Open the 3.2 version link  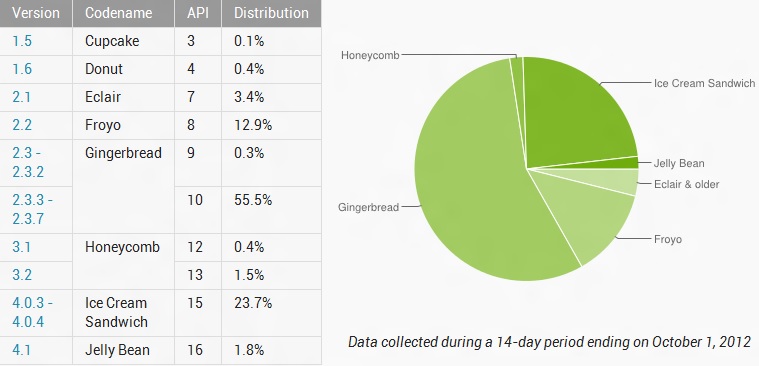pos(22,275)
